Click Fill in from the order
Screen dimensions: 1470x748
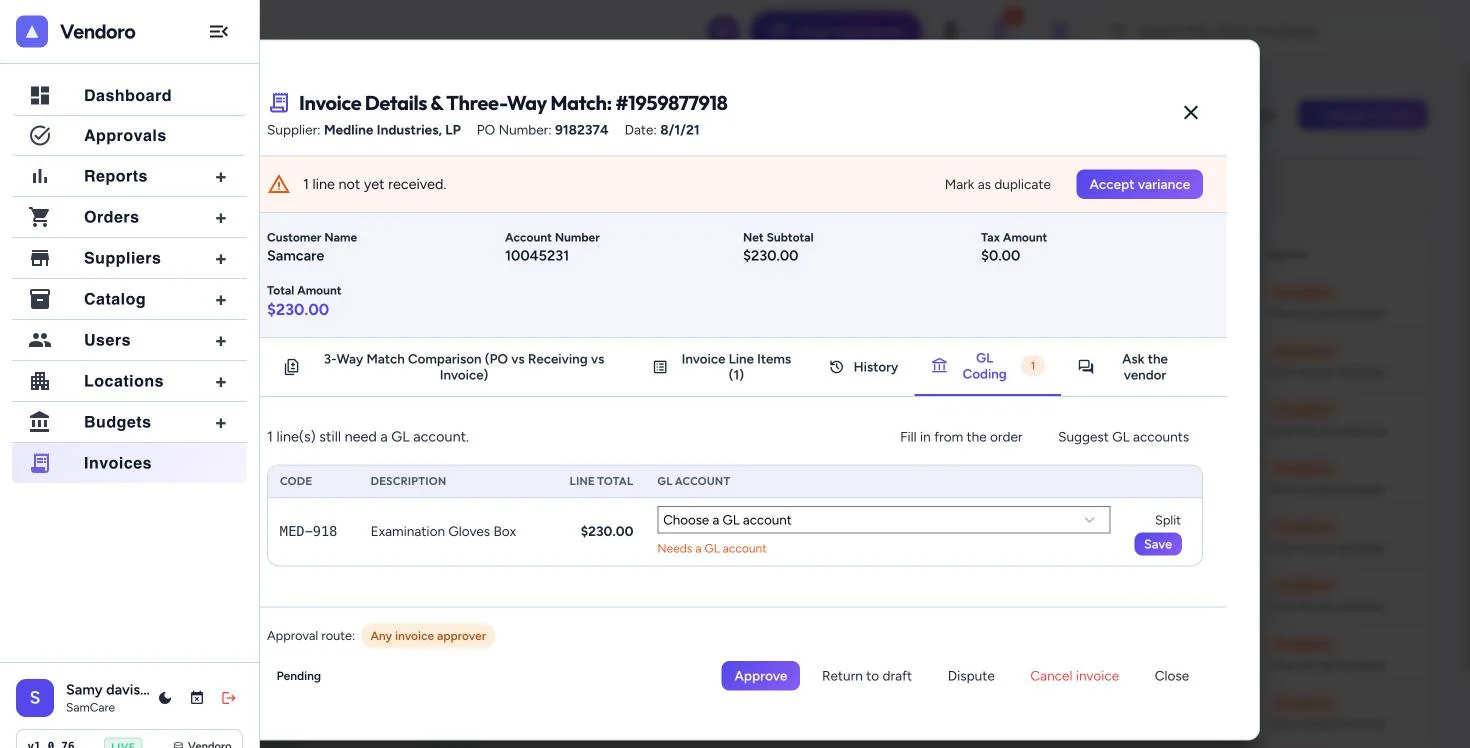[x=961, y=437]
